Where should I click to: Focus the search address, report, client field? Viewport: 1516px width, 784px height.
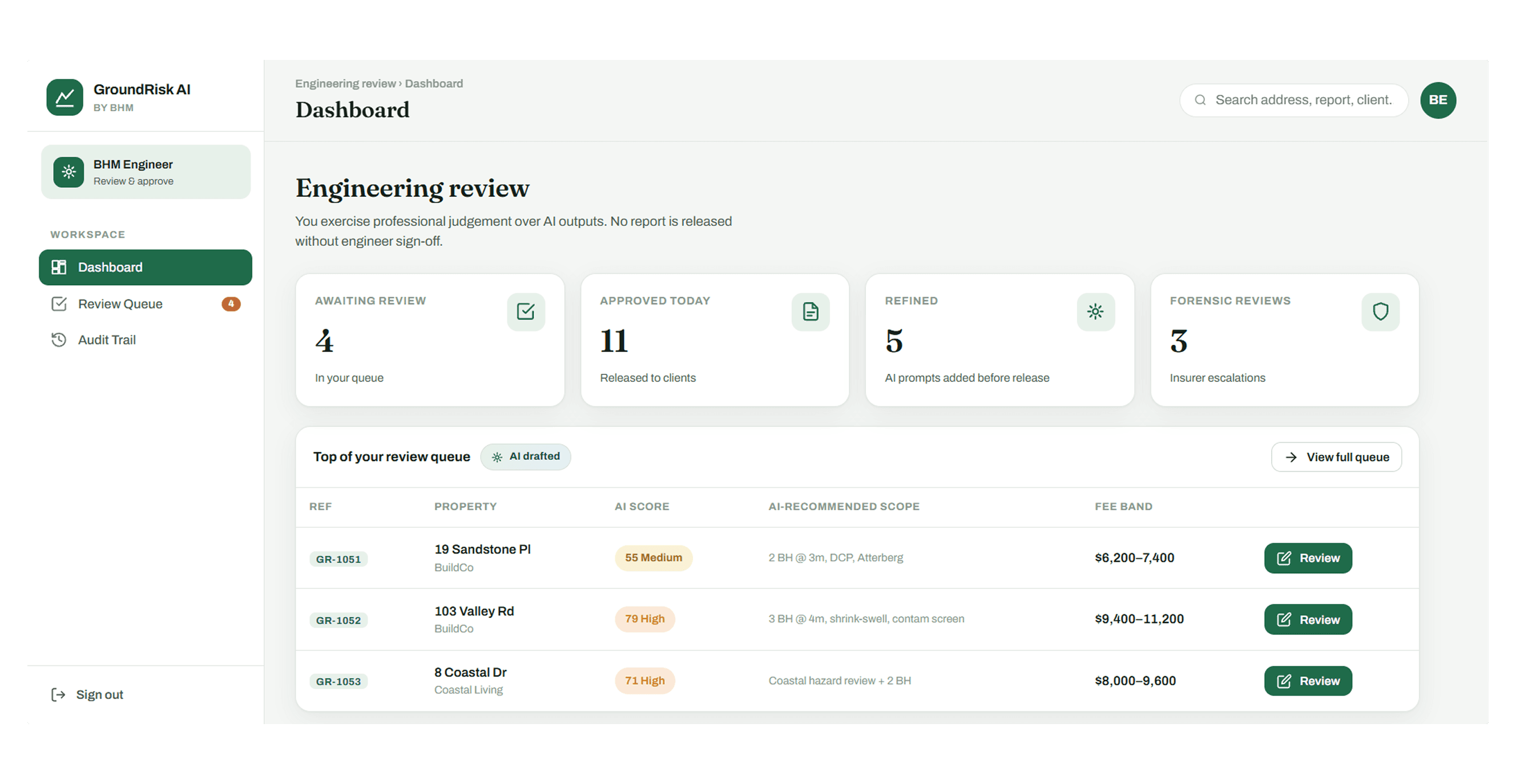1293,100
